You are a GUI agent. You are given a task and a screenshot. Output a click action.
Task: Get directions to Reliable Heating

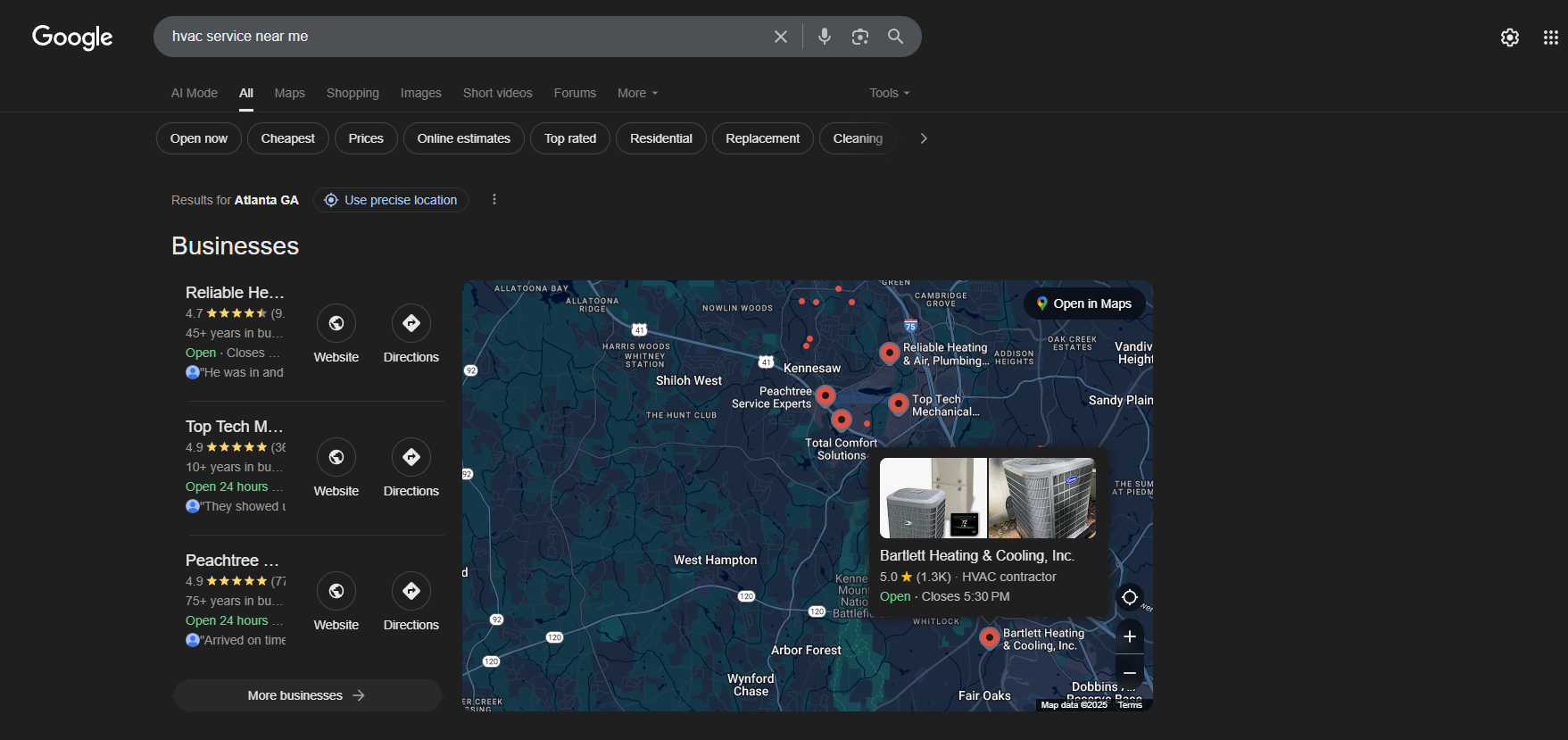point(411,323)
